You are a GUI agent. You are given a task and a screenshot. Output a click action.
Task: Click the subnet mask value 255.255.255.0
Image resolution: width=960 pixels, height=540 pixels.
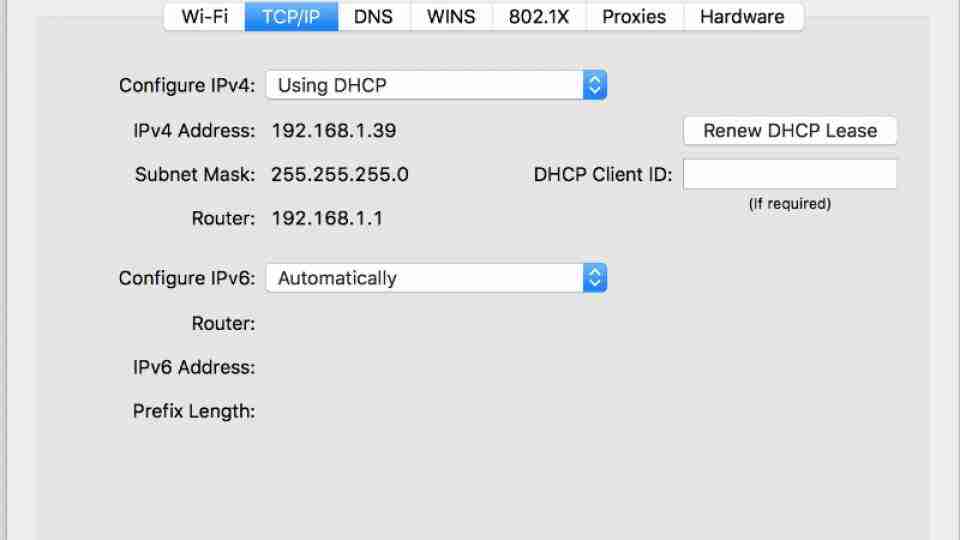339,175
